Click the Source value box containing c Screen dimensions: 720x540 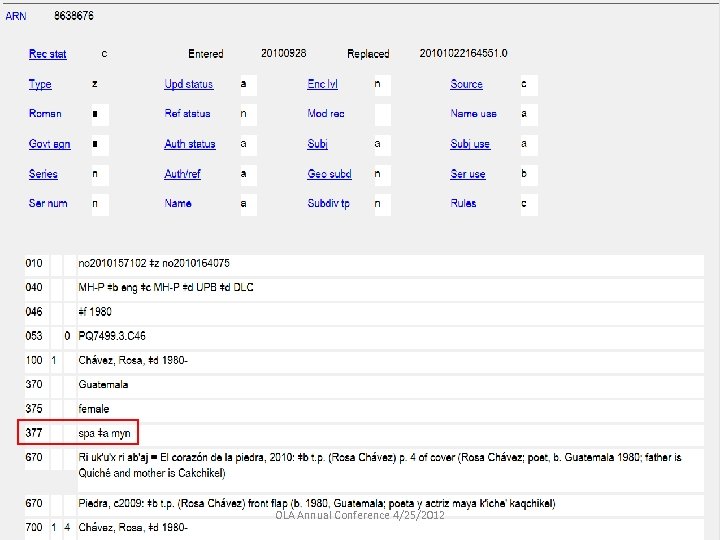529,85
